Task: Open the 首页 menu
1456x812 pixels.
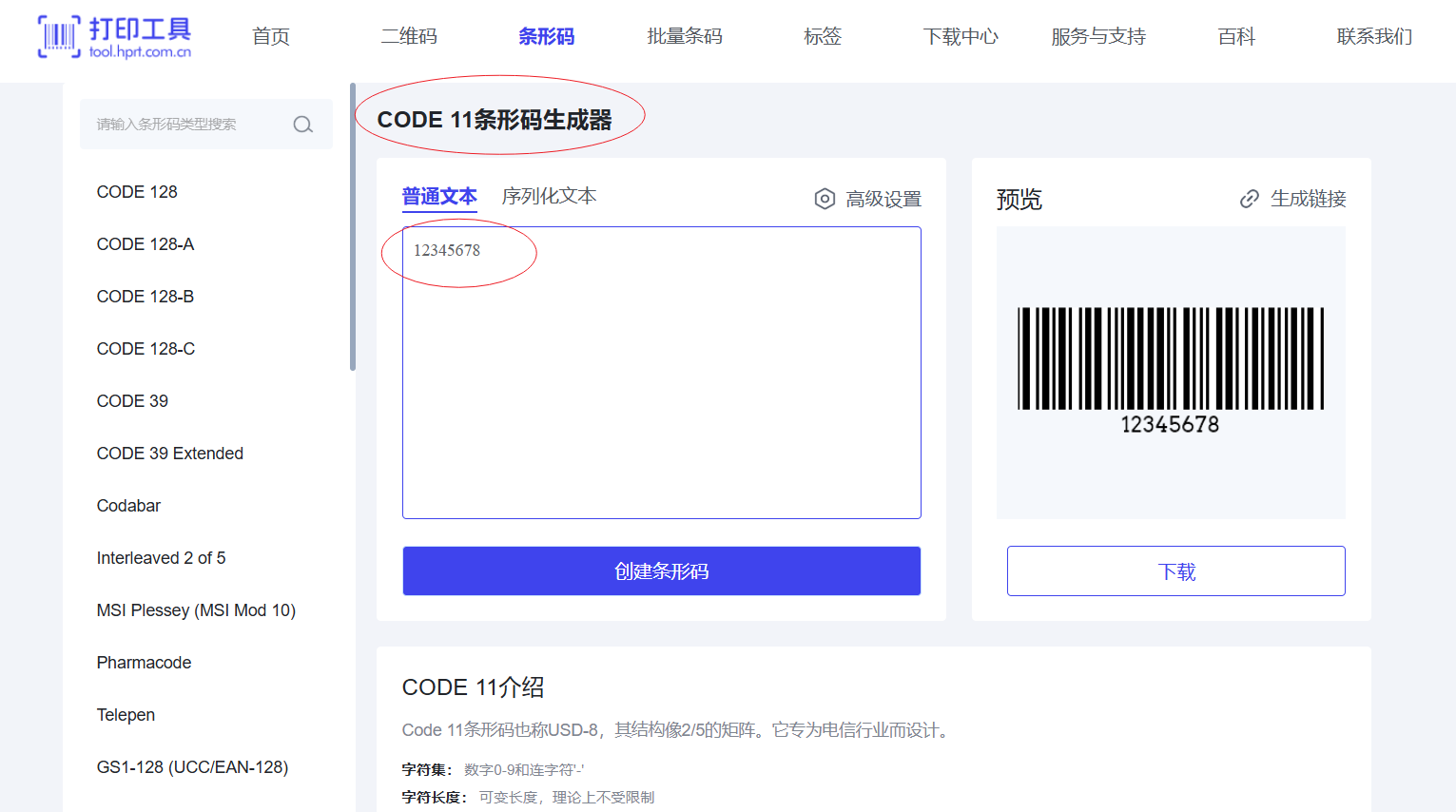Action: pos(271,36)
